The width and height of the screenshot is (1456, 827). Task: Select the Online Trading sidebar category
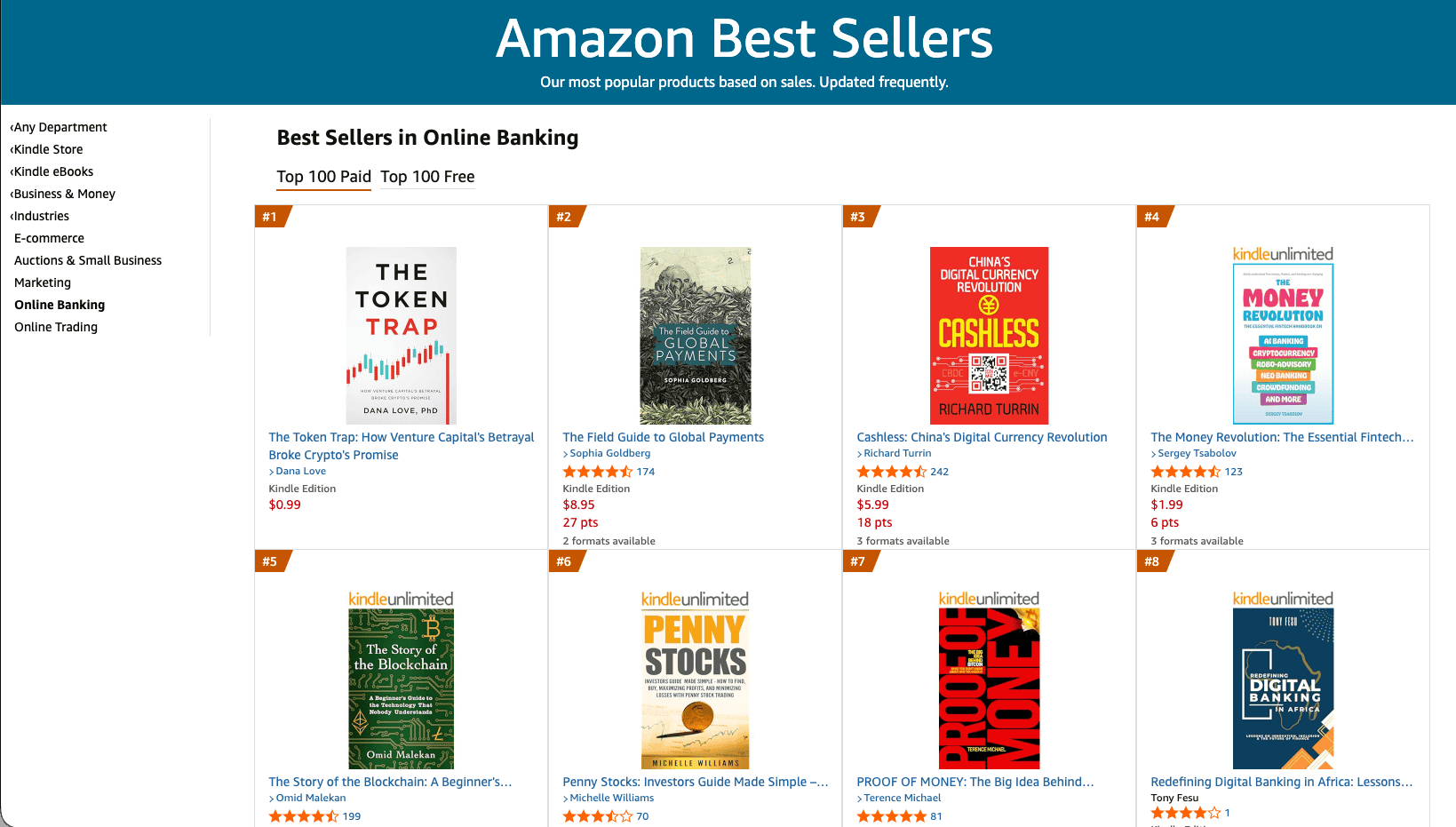pos(55,327)
